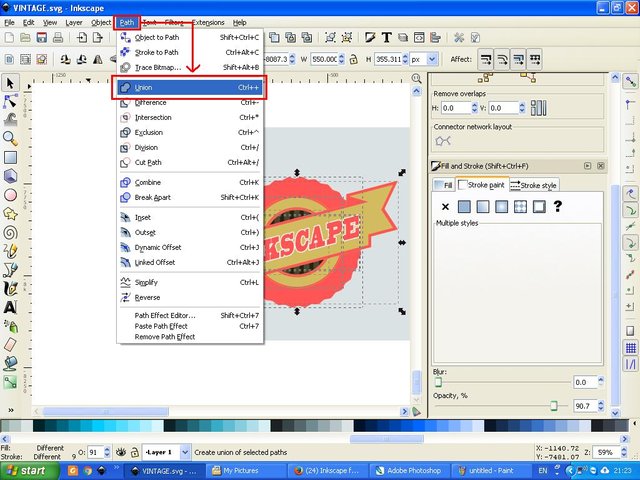Close the Fill and Stroke panel

coord(600,166)
